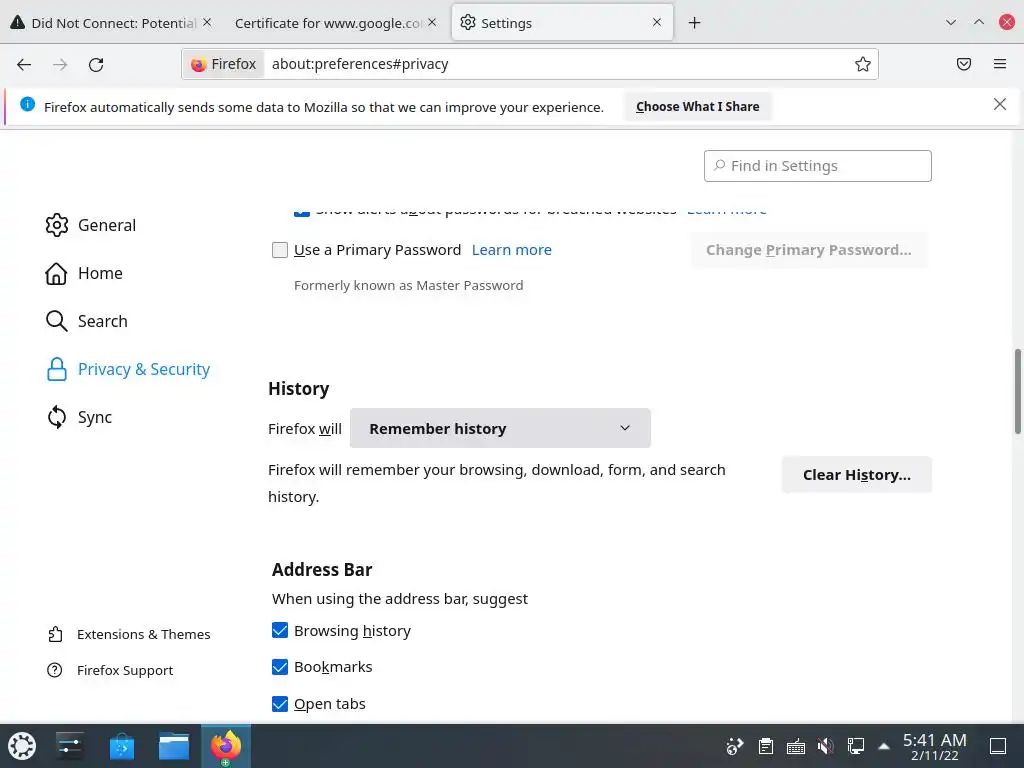The image size is (1024, 768).
Task: Click the Home house icon in the sidebar
Action: 56,273
